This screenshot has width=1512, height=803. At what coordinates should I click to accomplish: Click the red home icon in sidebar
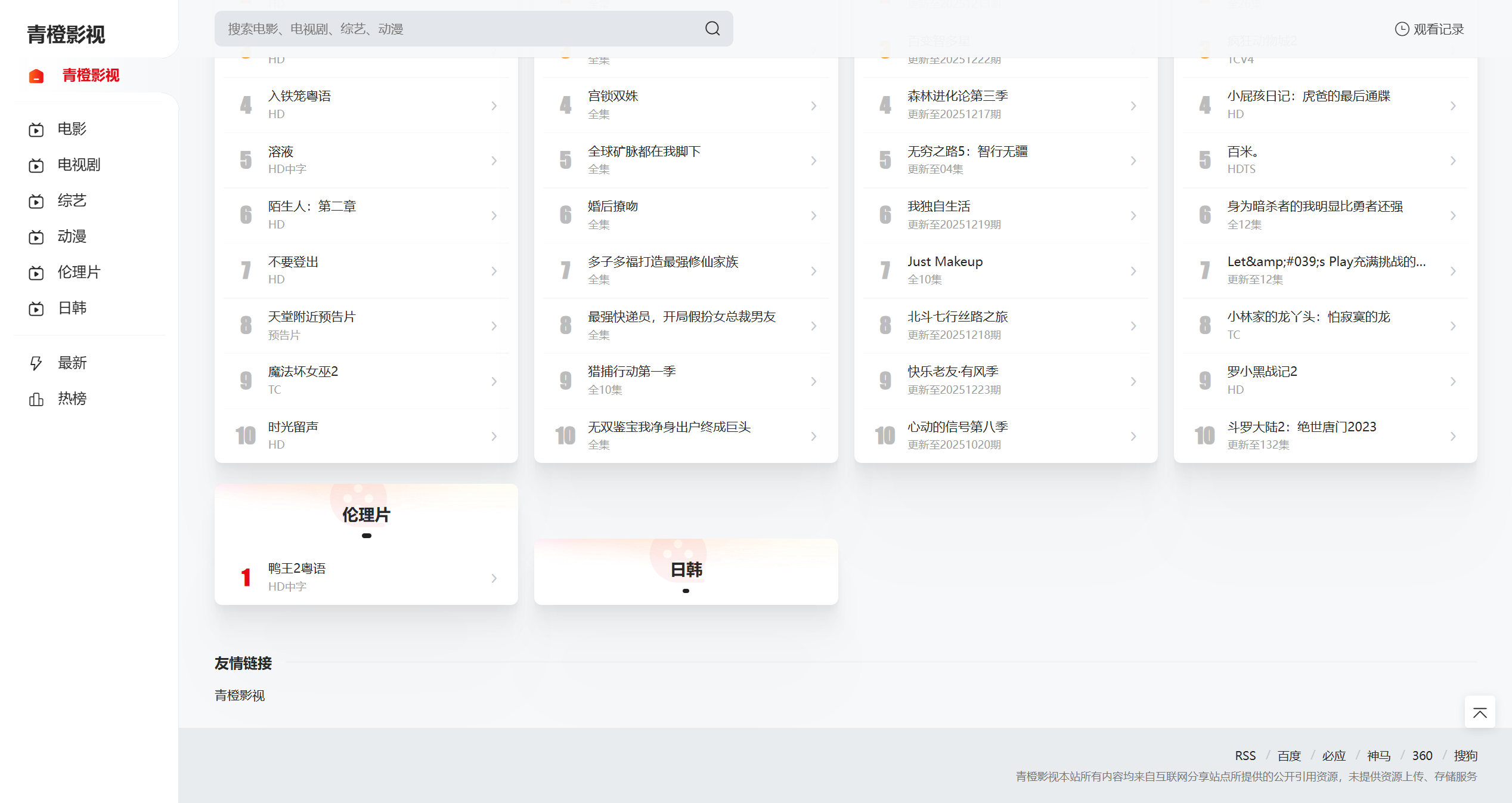36,76
